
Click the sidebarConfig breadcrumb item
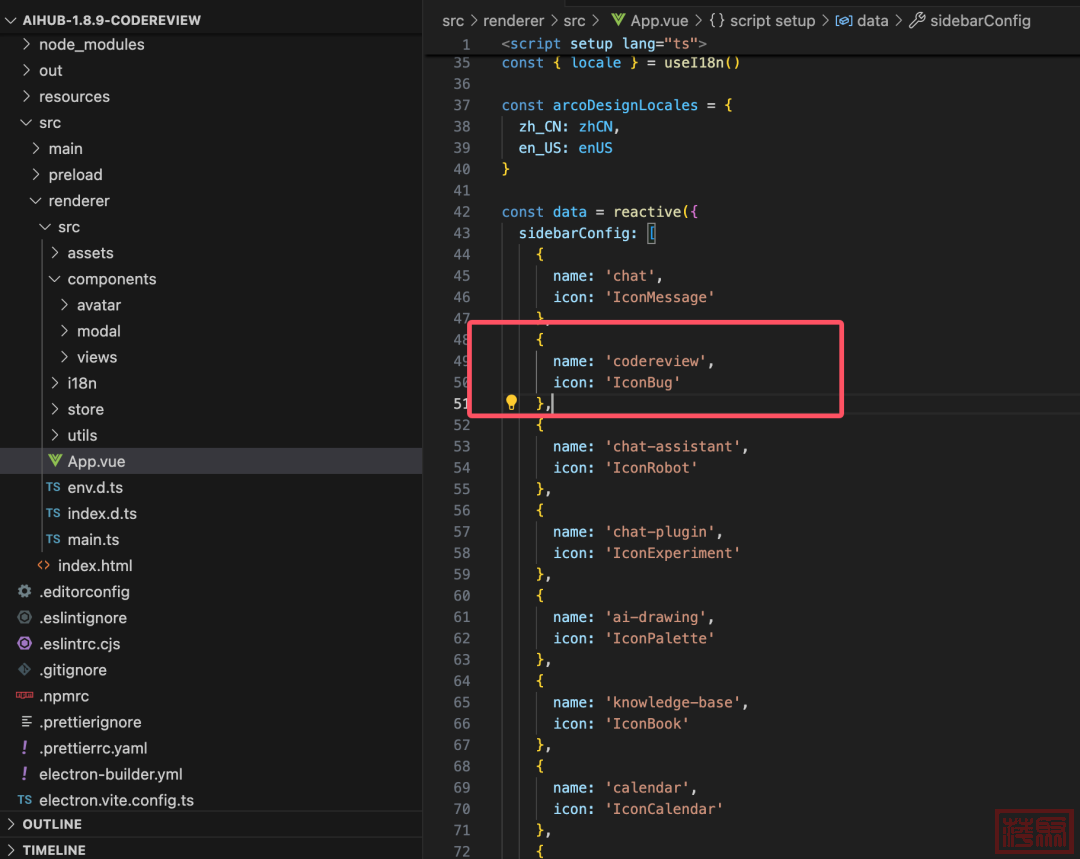point(979,20)
